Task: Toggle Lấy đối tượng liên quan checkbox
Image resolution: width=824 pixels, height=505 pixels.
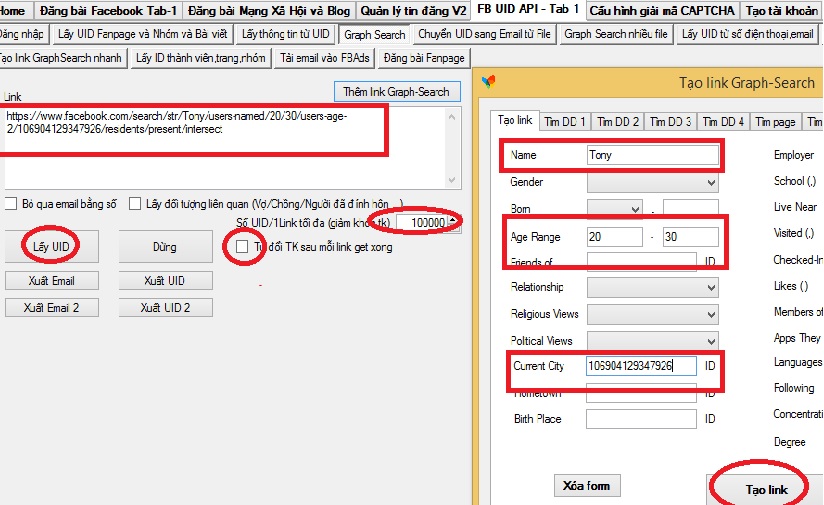Action: coord(135,203)
